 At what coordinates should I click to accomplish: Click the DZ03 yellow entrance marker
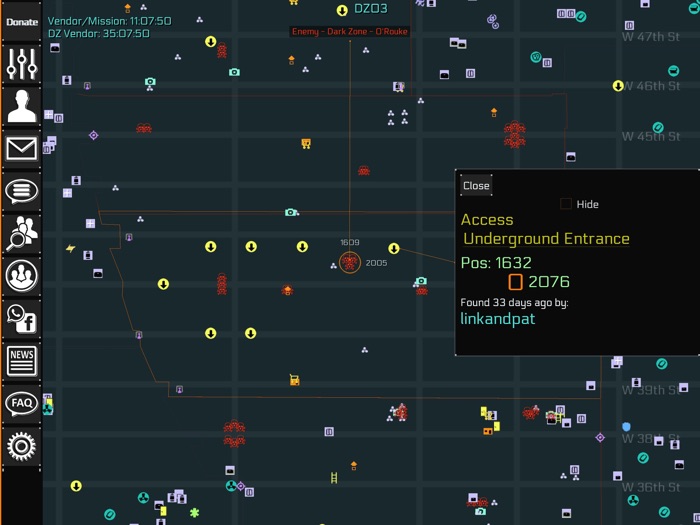click(342, 10)
